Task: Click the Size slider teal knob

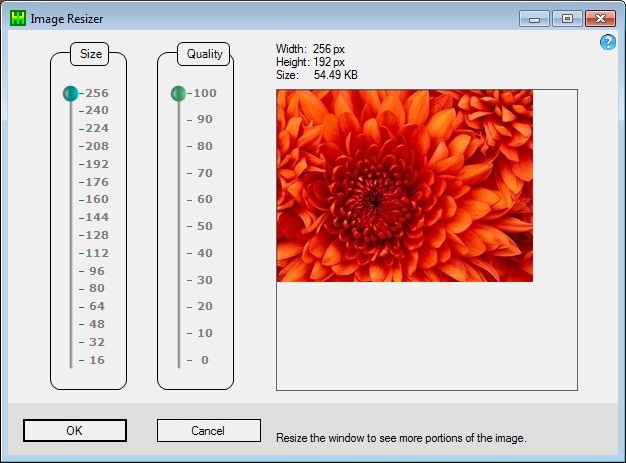Action: tap(71, 93)
